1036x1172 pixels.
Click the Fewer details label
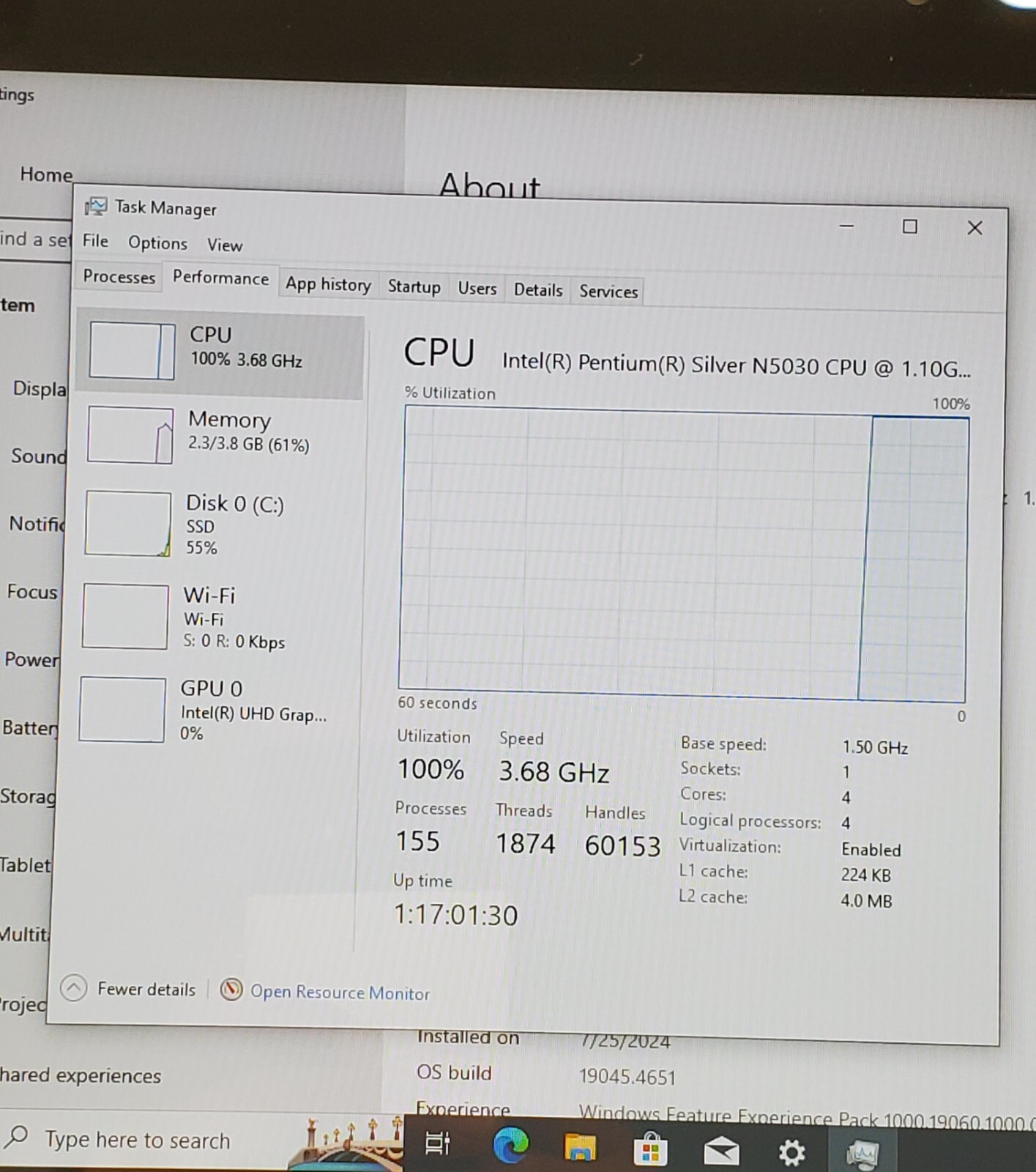(146, 990)
